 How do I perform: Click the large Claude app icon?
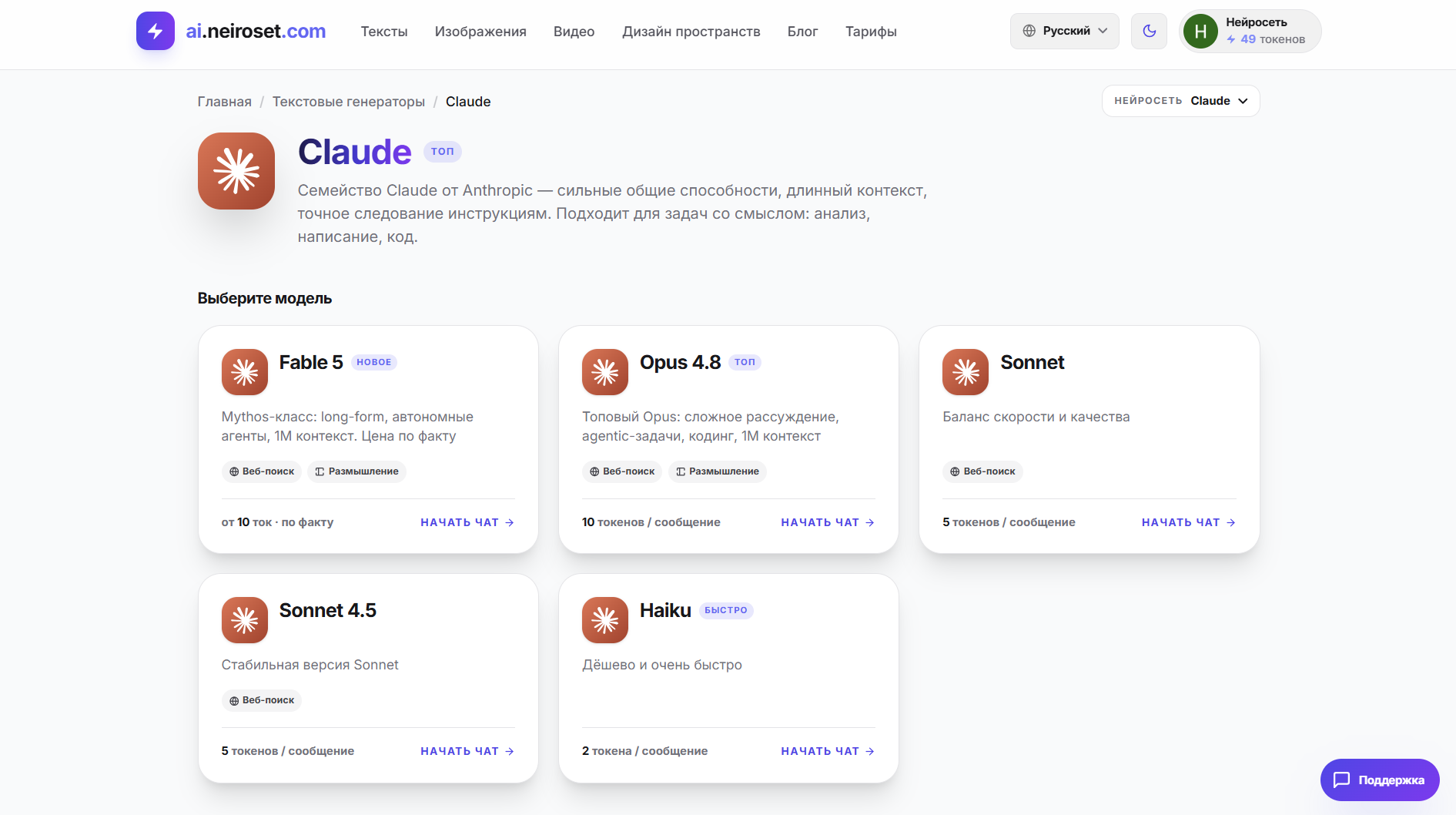coord(236,171)
